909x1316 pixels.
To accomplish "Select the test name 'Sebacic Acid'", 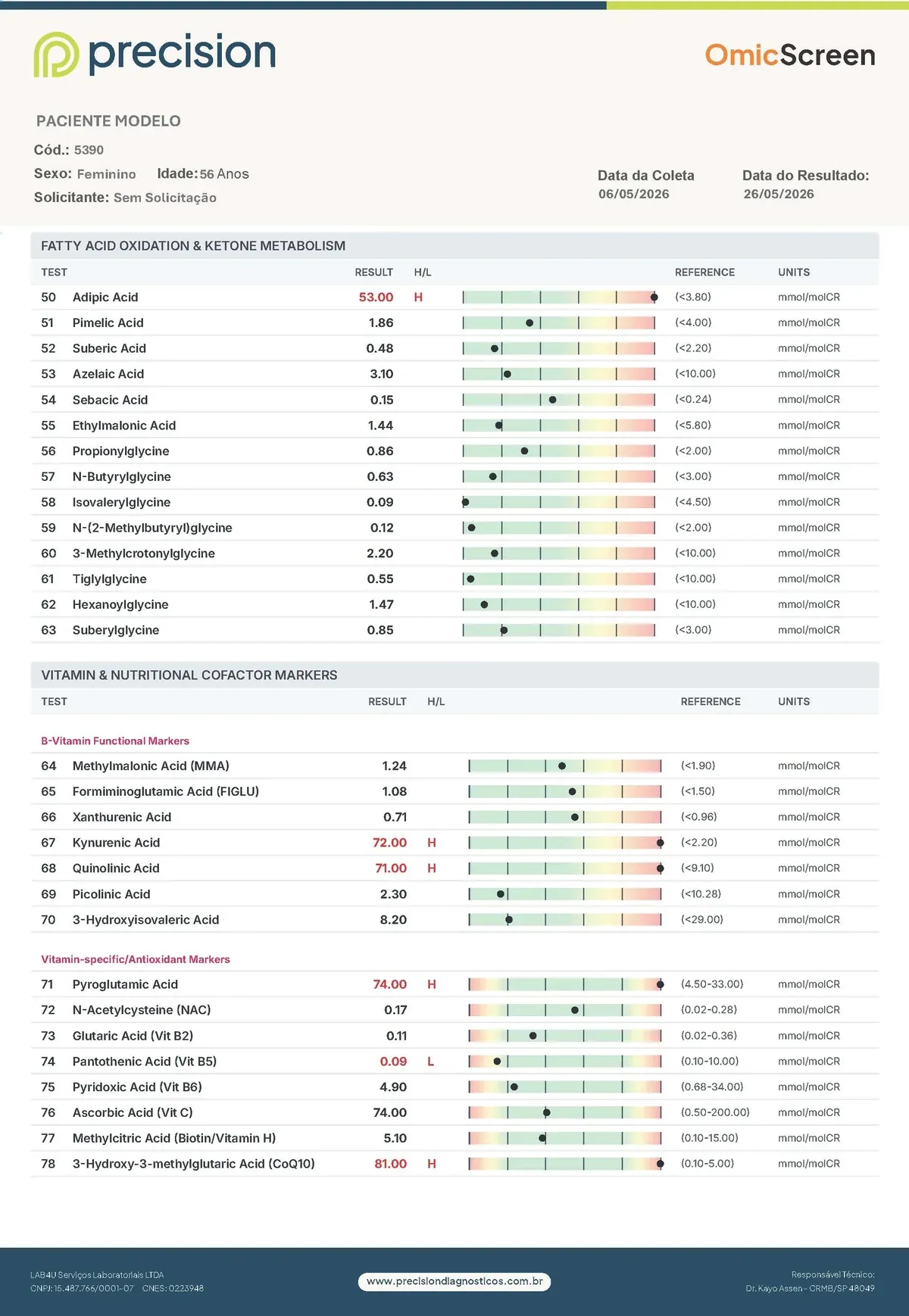I will (110, 400).
